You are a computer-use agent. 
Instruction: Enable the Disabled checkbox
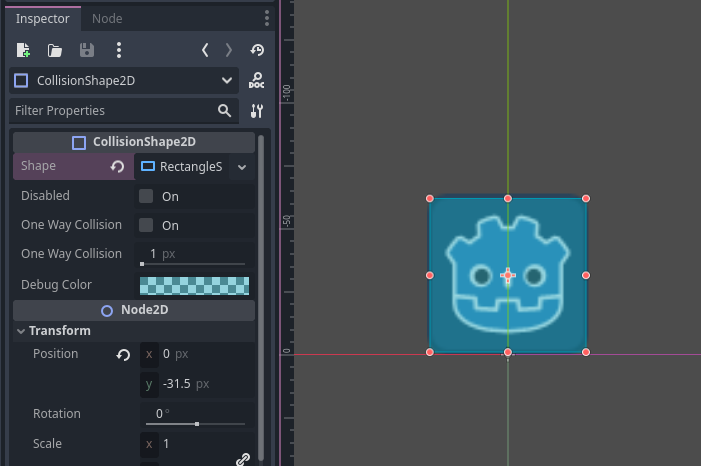[146, 196]
